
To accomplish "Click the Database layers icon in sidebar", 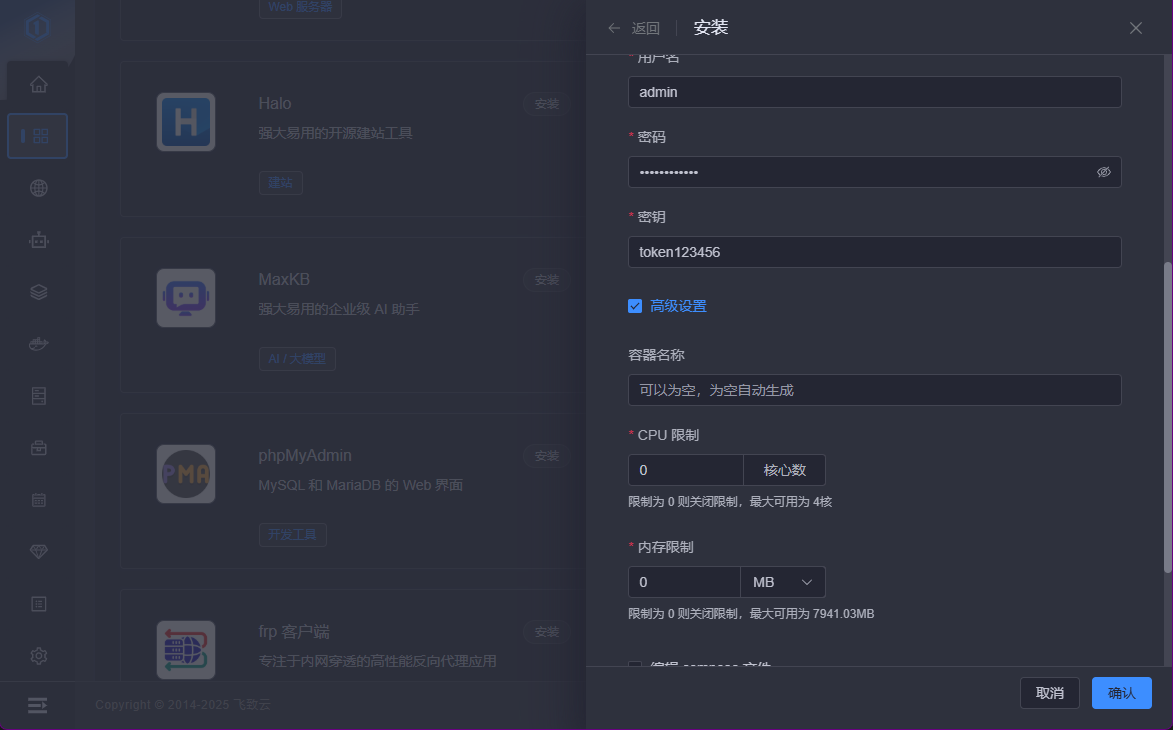I will coord(38,291).
